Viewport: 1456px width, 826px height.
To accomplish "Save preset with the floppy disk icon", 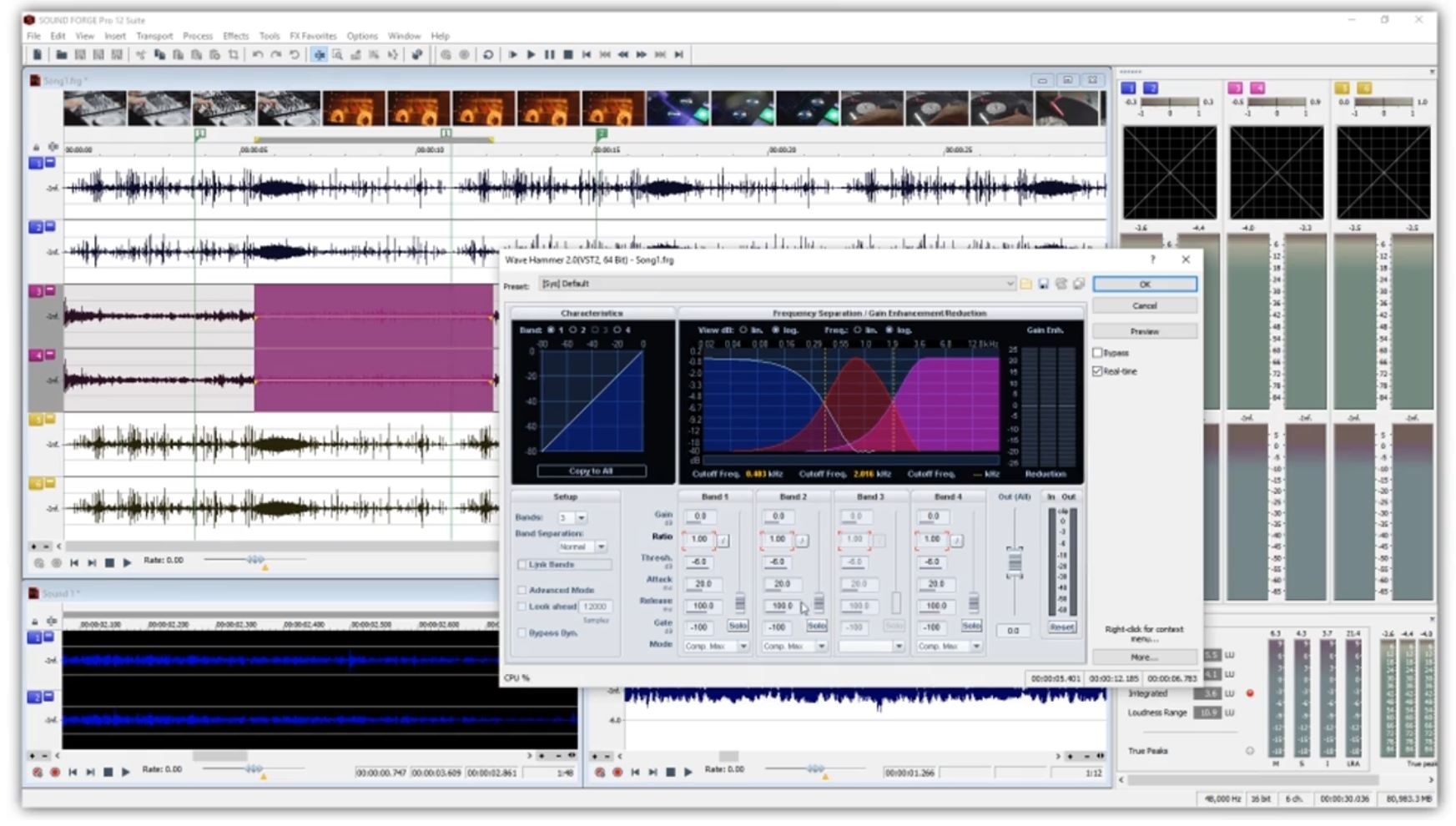I will pos(1043,285).
